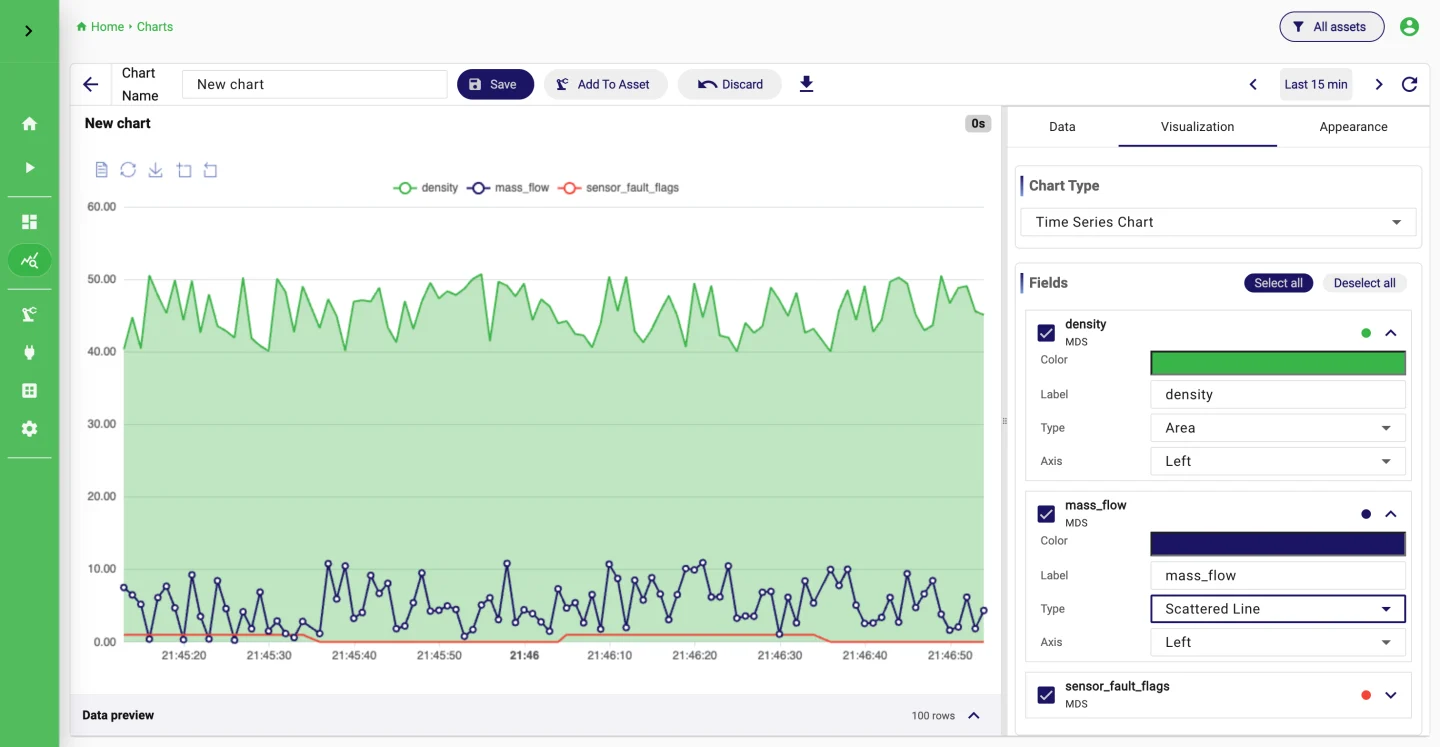Collapse the density field settings

(1391, 333)
